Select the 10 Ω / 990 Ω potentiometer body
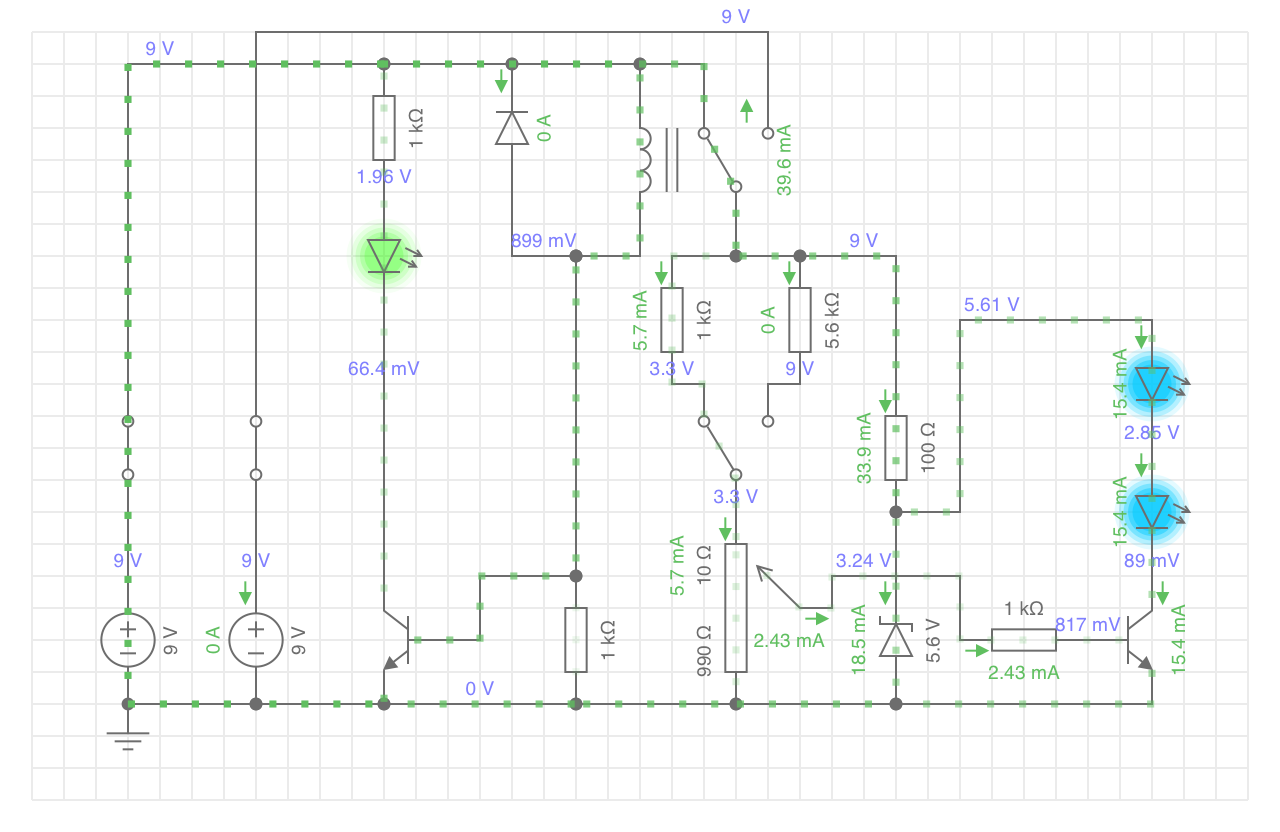This screenshot has width=1280, height=832. (x=736, y=608)
